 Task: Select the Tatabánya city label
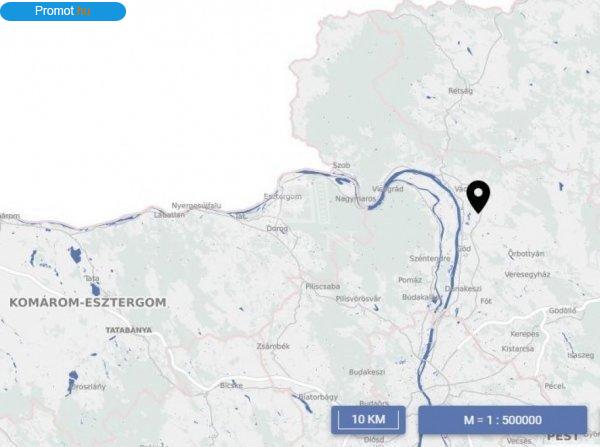pyautogui.click(x=129, y=330)
